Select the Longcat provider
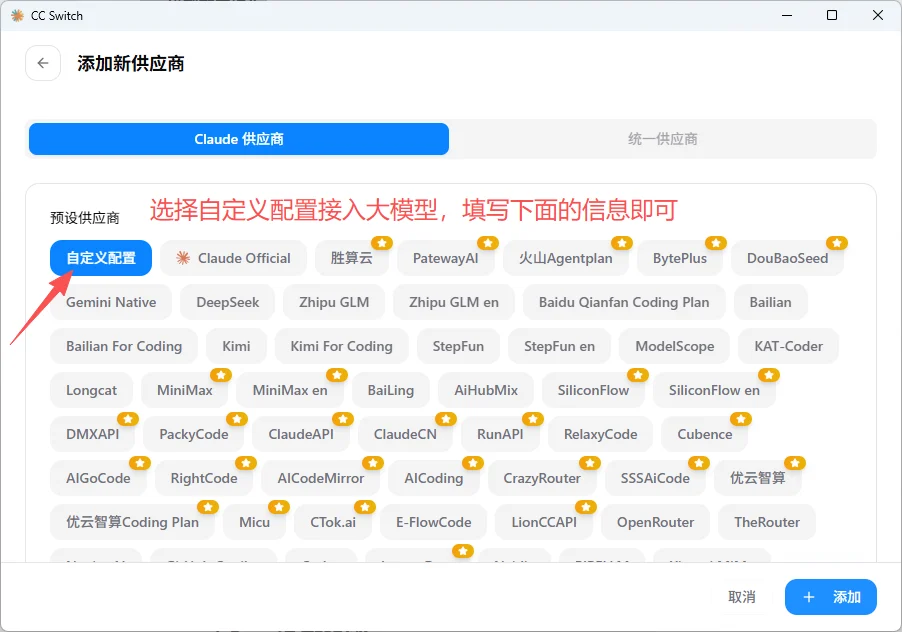 click(x=91, y=390)
